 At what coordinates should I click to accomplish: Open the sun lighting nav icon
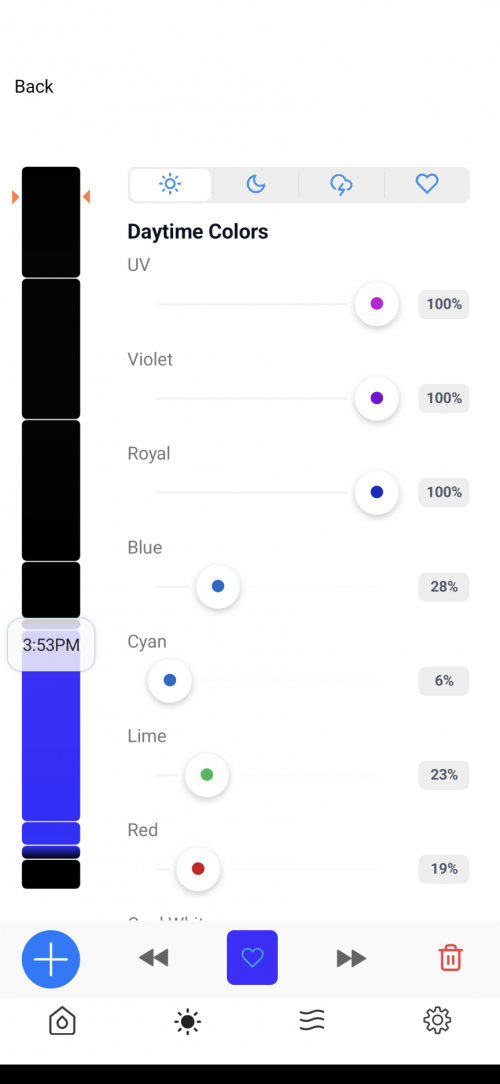[x=187, y=1021]
